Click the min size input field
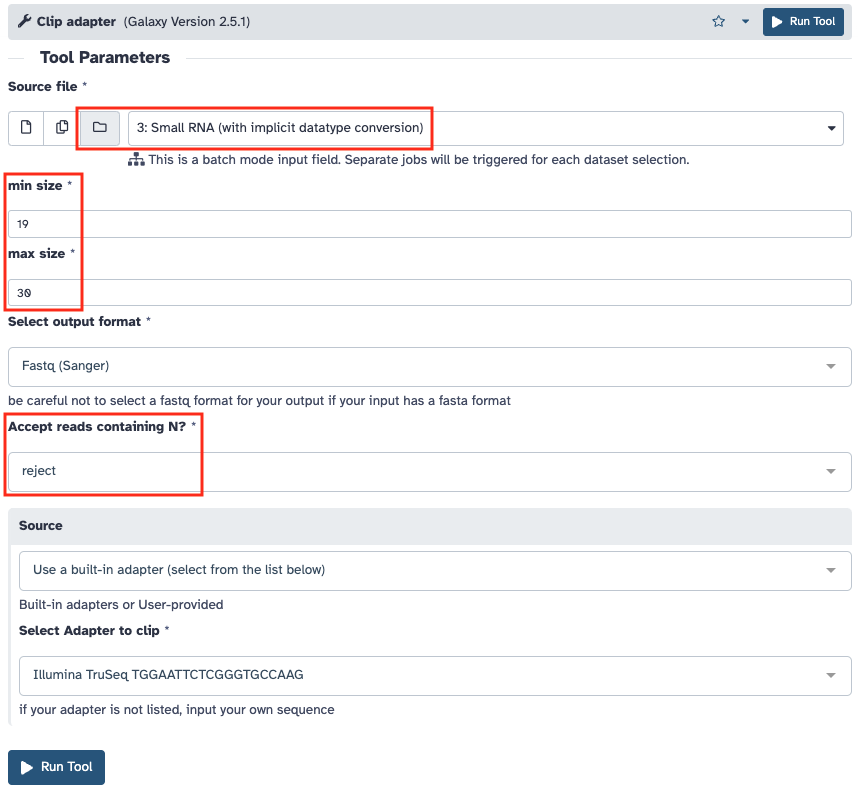Image resolution: width=858 pixels, height=793 pixels. point(429,224)
